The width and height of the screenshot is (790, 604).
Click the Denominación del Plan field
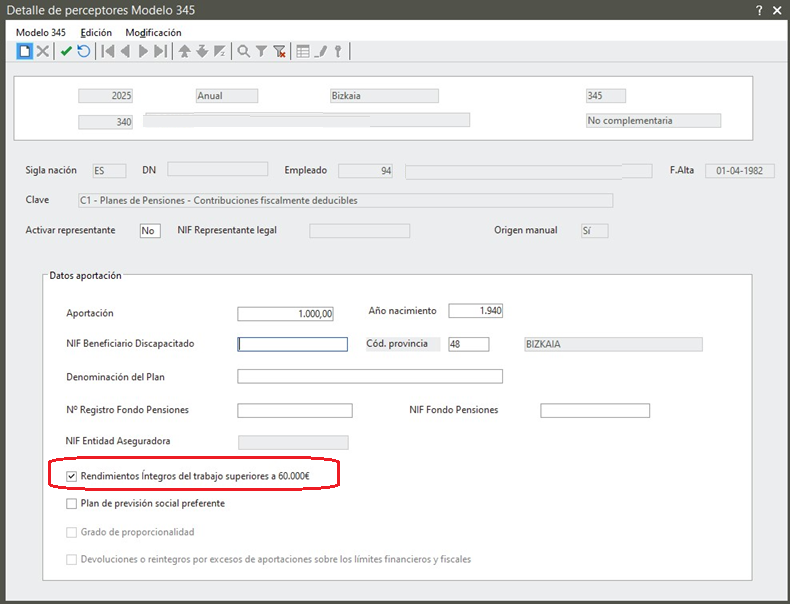click(369, 377)
